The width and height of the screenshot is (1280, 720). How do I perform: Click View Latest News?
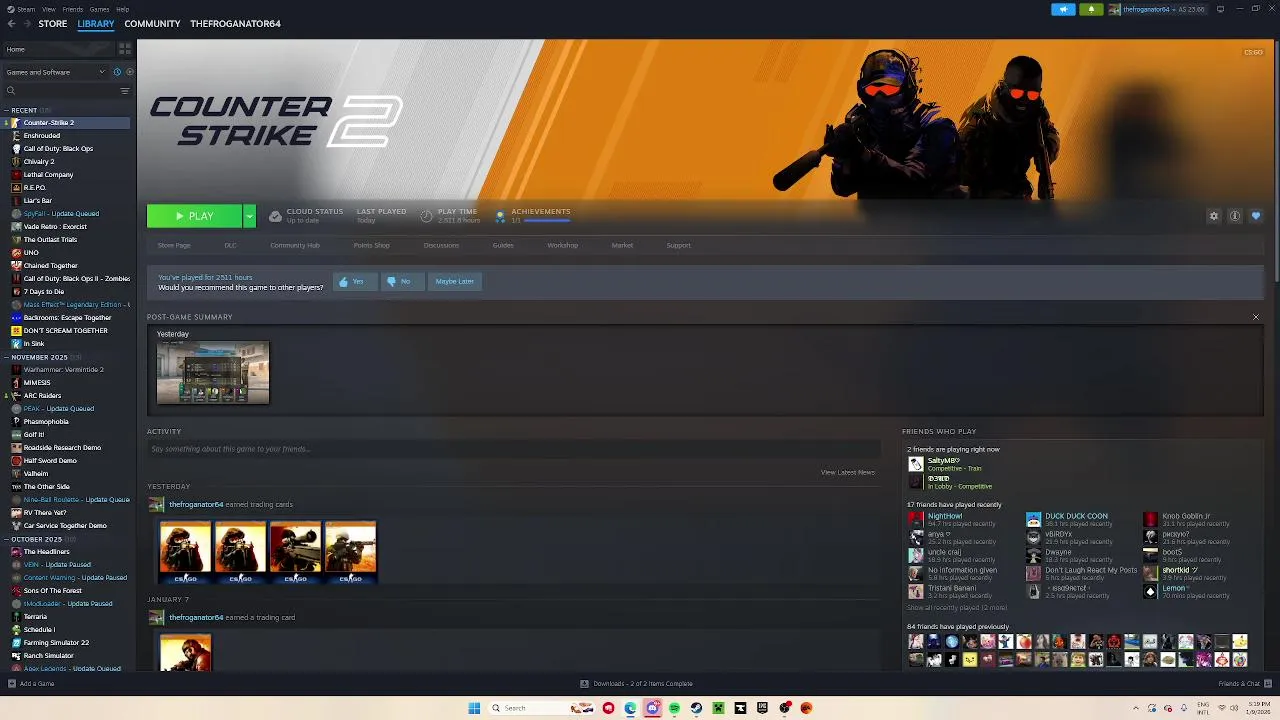point(848,472)
